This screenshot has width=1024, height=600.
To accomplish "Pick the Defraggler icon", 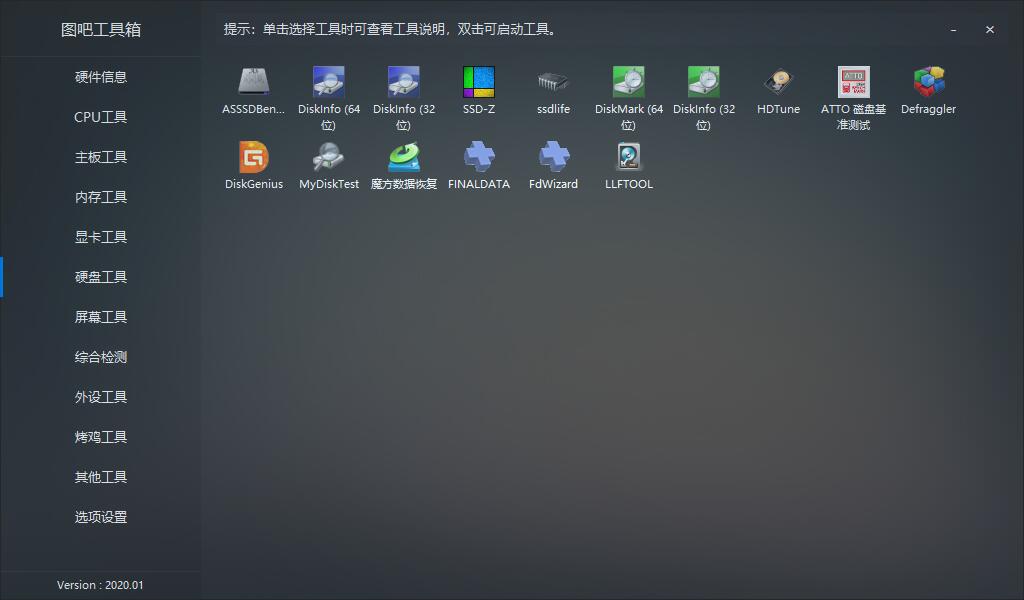I will [x=928, y=82].
